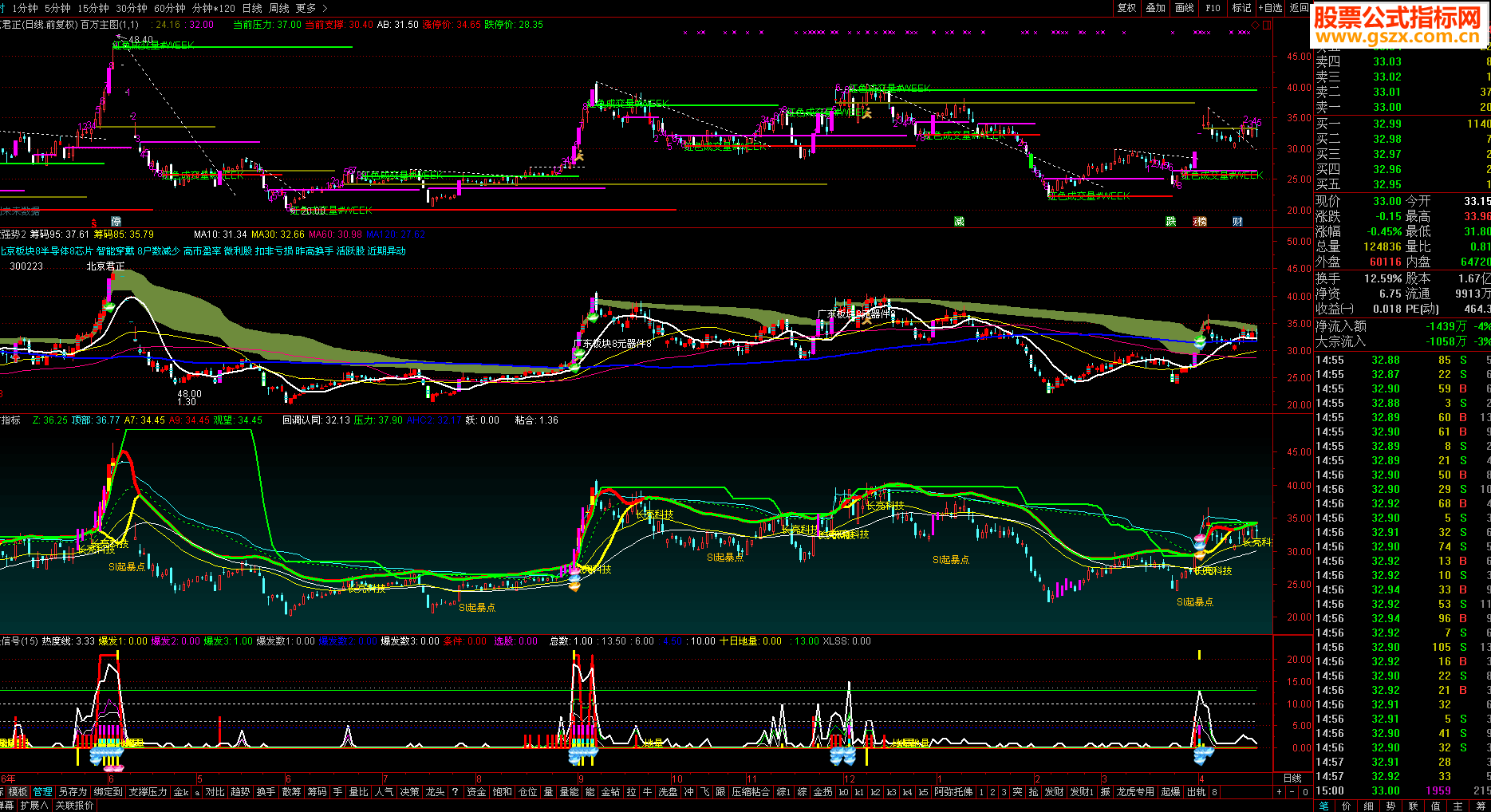Select the 量能 indicator
Screen dimensions: 1491x812
(x=569, y=792)
